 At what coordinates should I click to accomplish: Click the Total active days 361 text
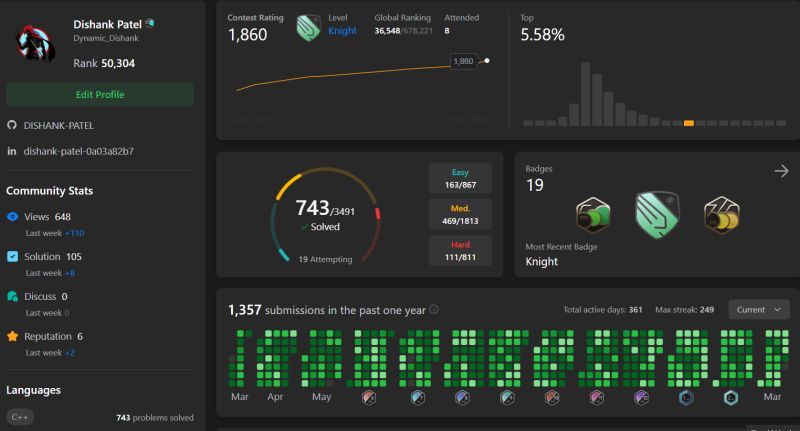(603, 310)
